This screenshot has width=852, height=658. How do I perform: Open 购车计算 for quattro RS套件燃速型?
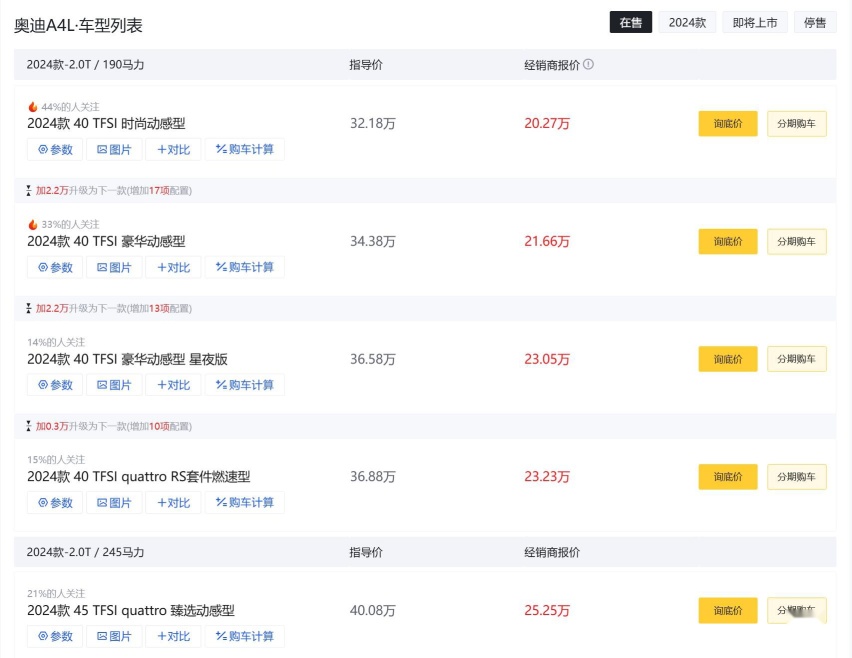click(245, 503)
